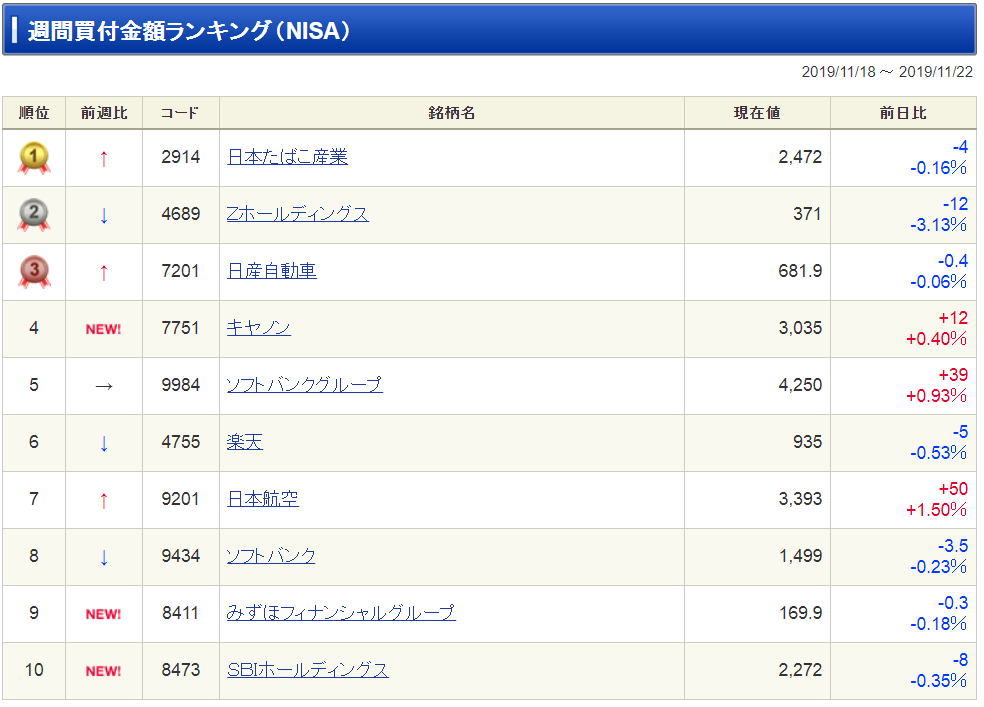Click the 前週比 column header
984x707 pixels.
[104, 113]
